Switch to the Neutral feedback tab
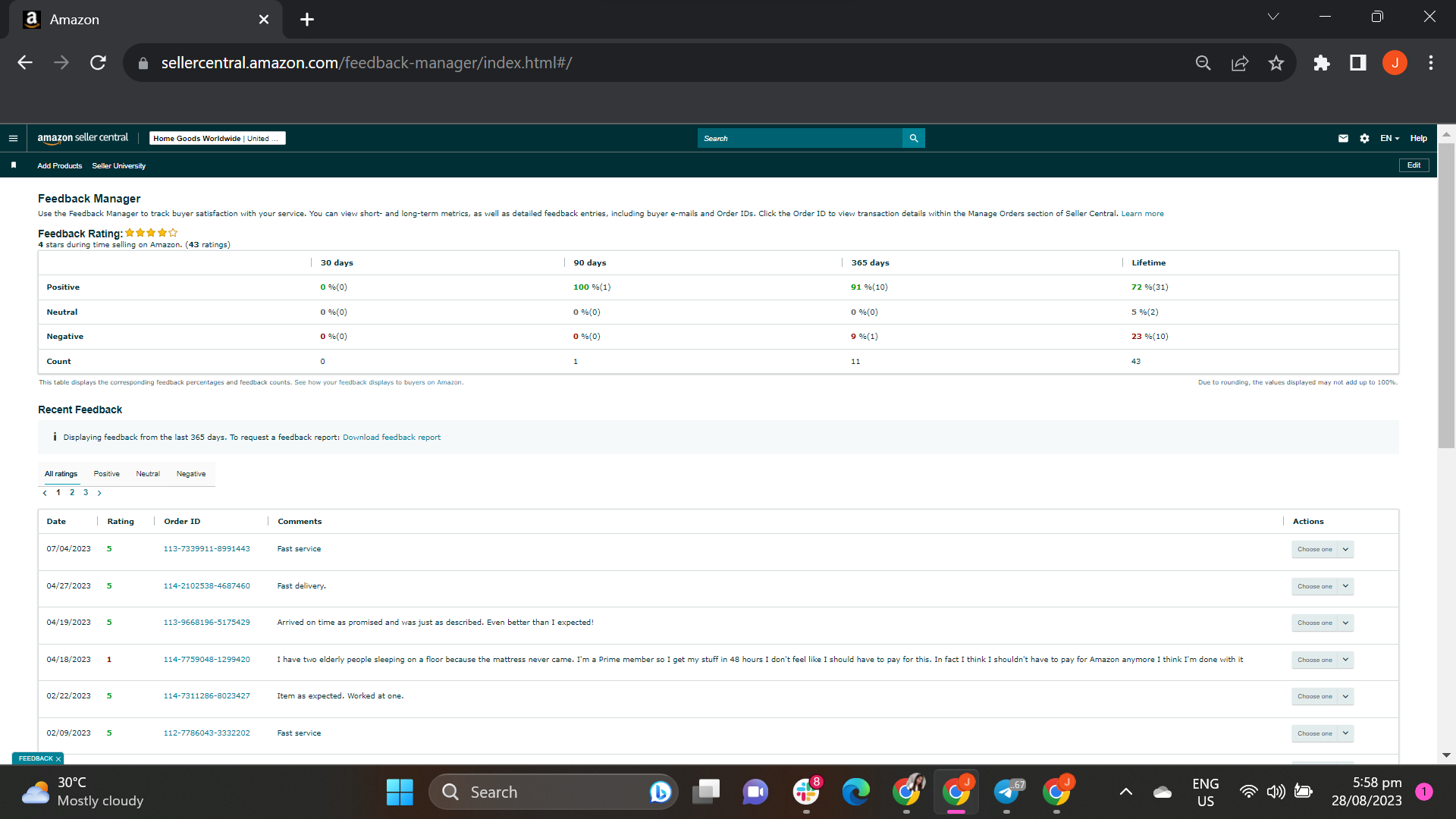The width and height of the screenshot is (1456, 819). [x=148, y=474]
